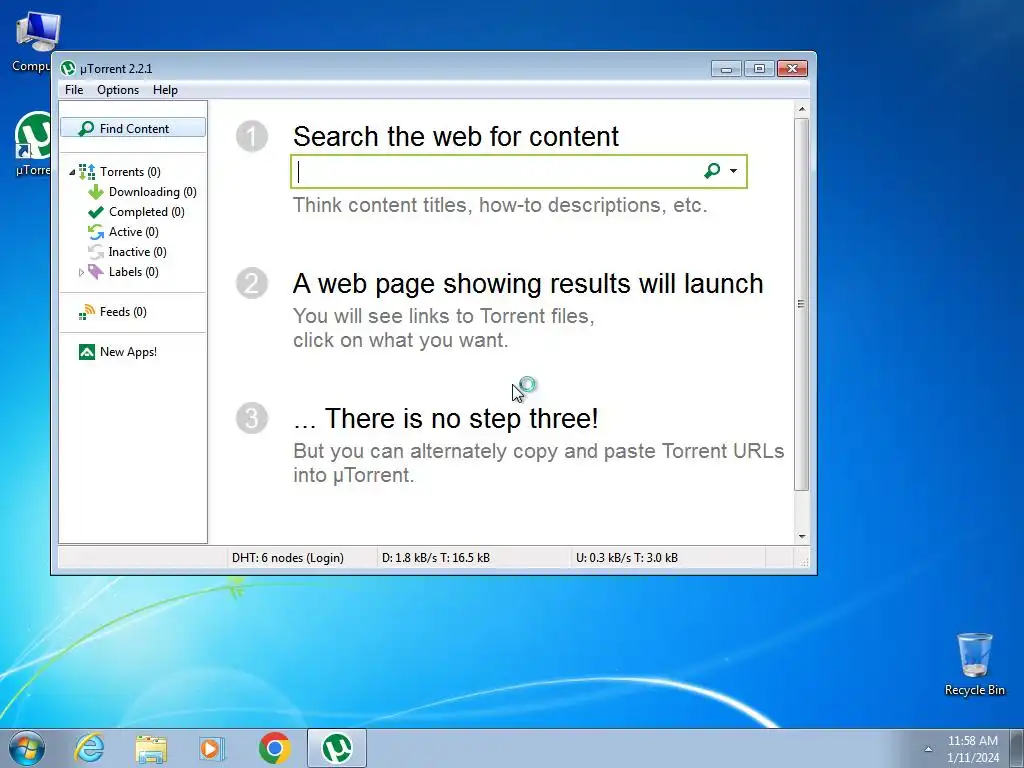Click the vertical scrollbar thumb
The image size is (1024, 768).
(x=802, y=304)
